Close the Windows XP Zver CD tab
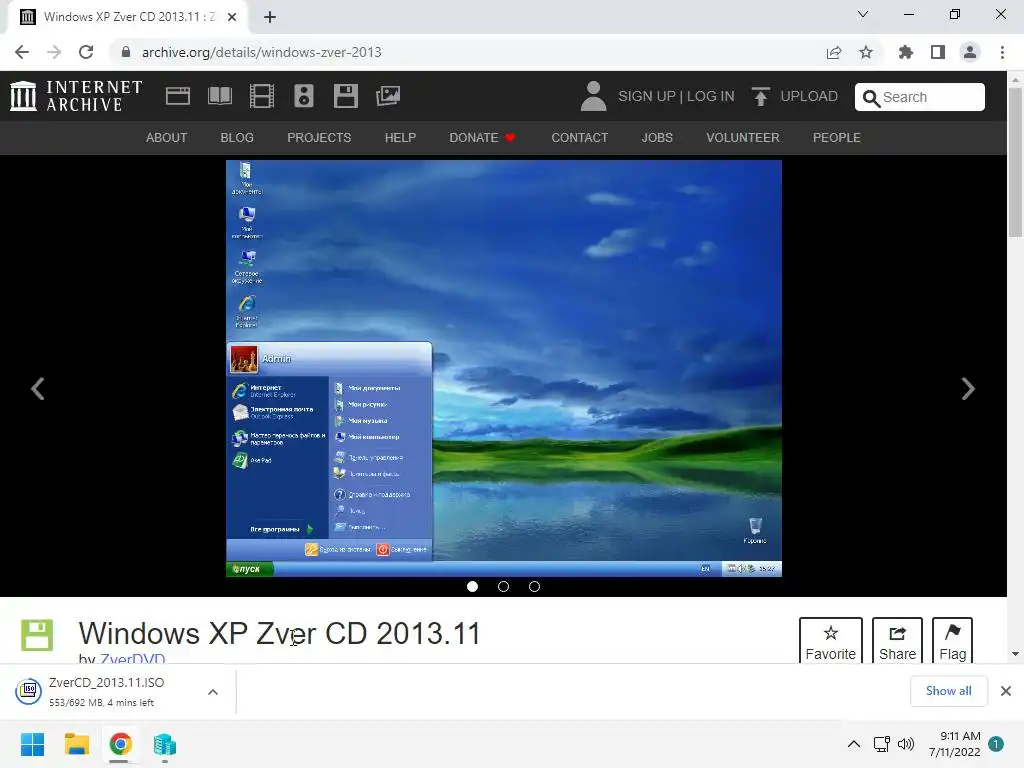The width and height of the screenshot is (1024, 768). coord(232,17)
